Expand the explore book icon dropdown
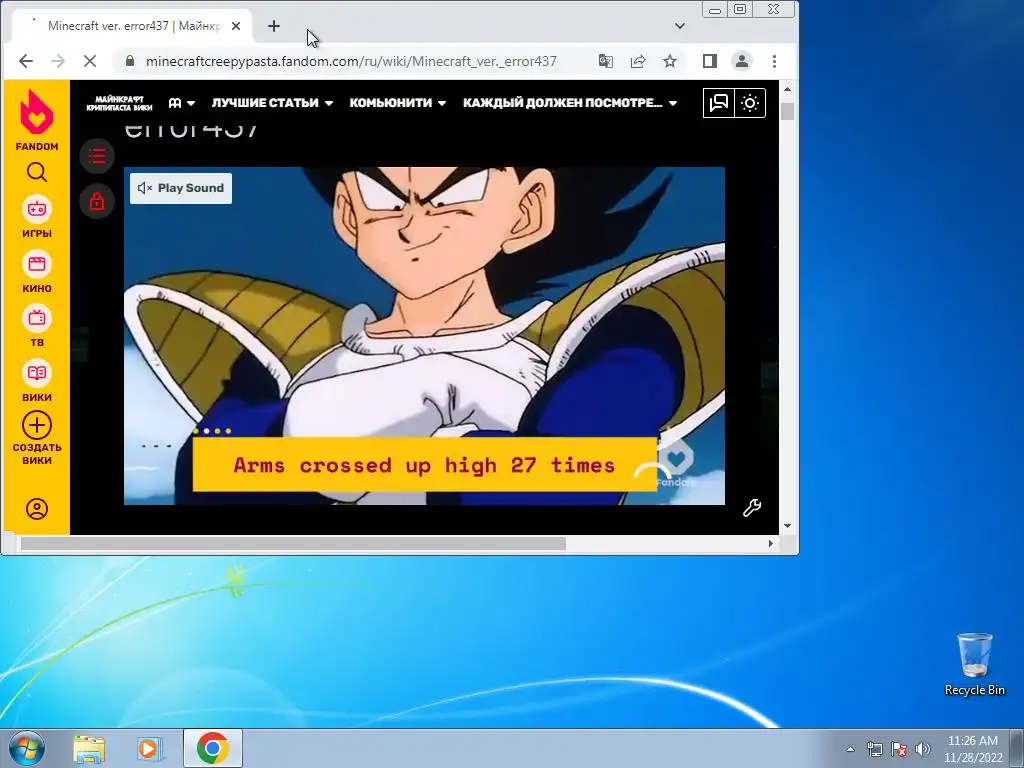The image size is (1024, 768). 182,103
